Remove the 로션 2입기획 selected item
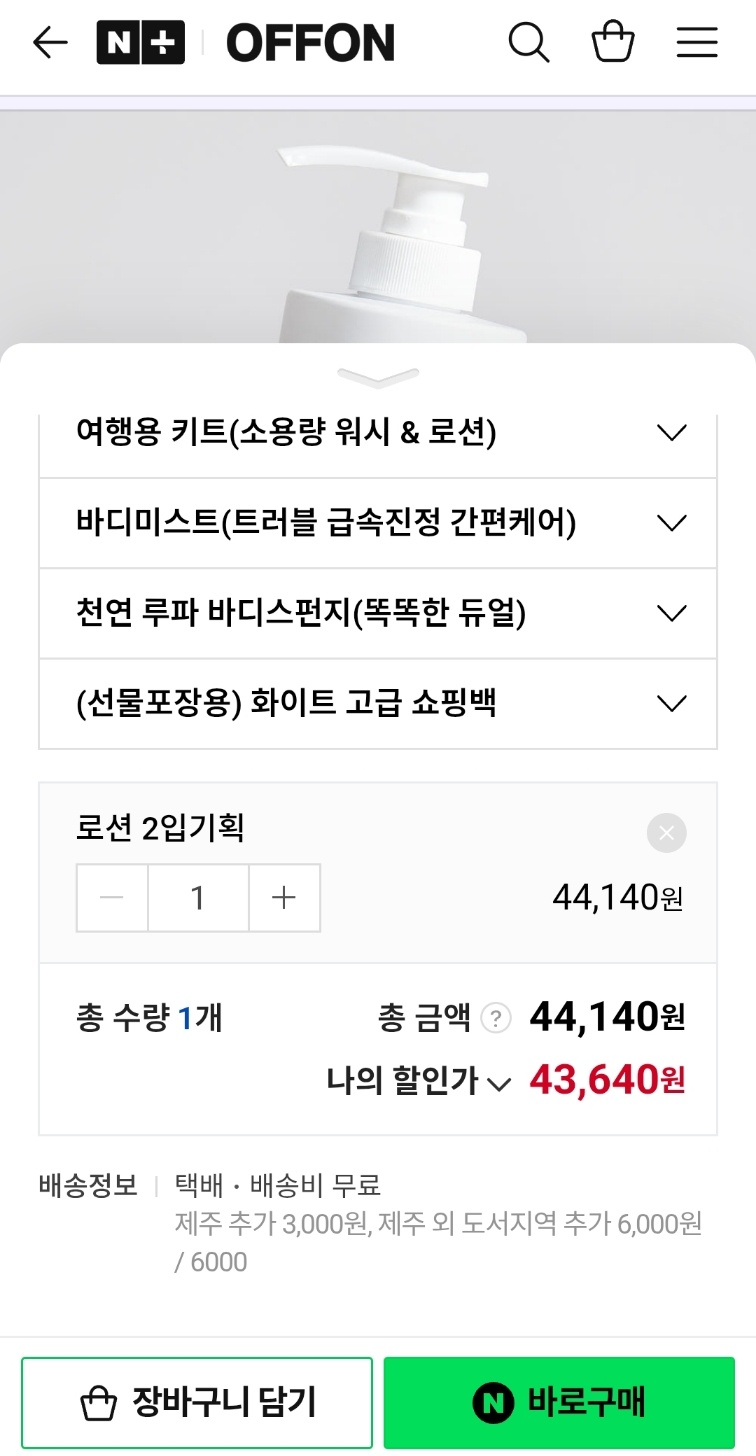 pyautogui.click(x=666, y=833)
